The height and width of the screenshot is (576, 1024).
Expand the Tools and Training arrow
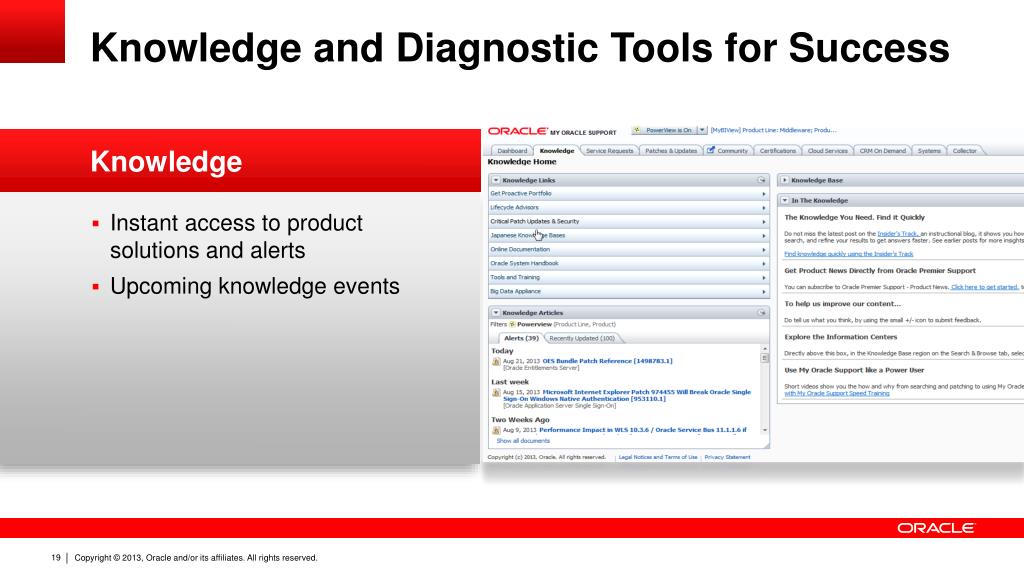(x=763, y=278)
